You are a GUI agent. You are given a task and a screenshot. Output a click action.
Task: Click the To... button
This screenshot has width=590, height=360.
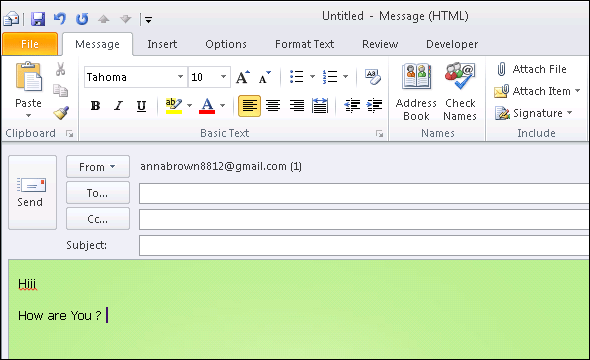[98, 193]
